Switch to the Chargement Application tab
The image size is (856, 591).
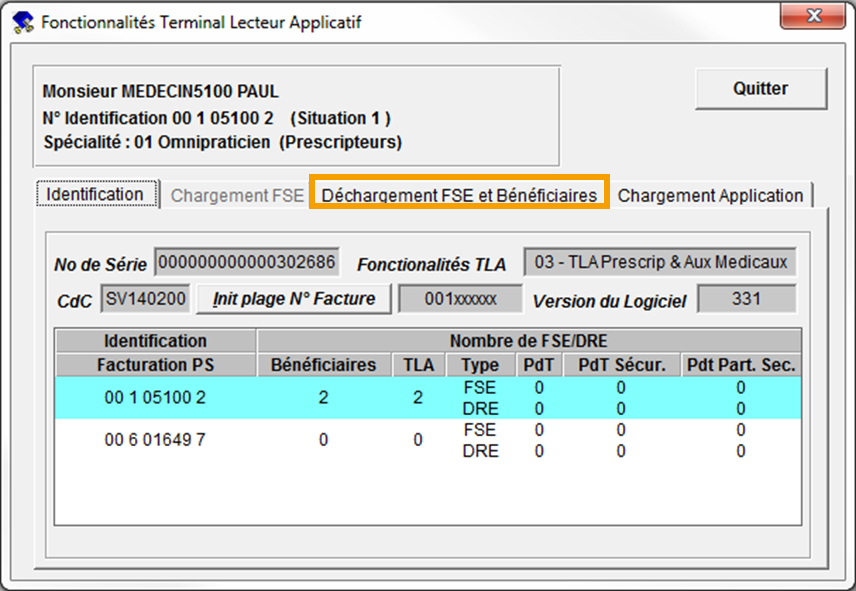[x=710, y=196]
